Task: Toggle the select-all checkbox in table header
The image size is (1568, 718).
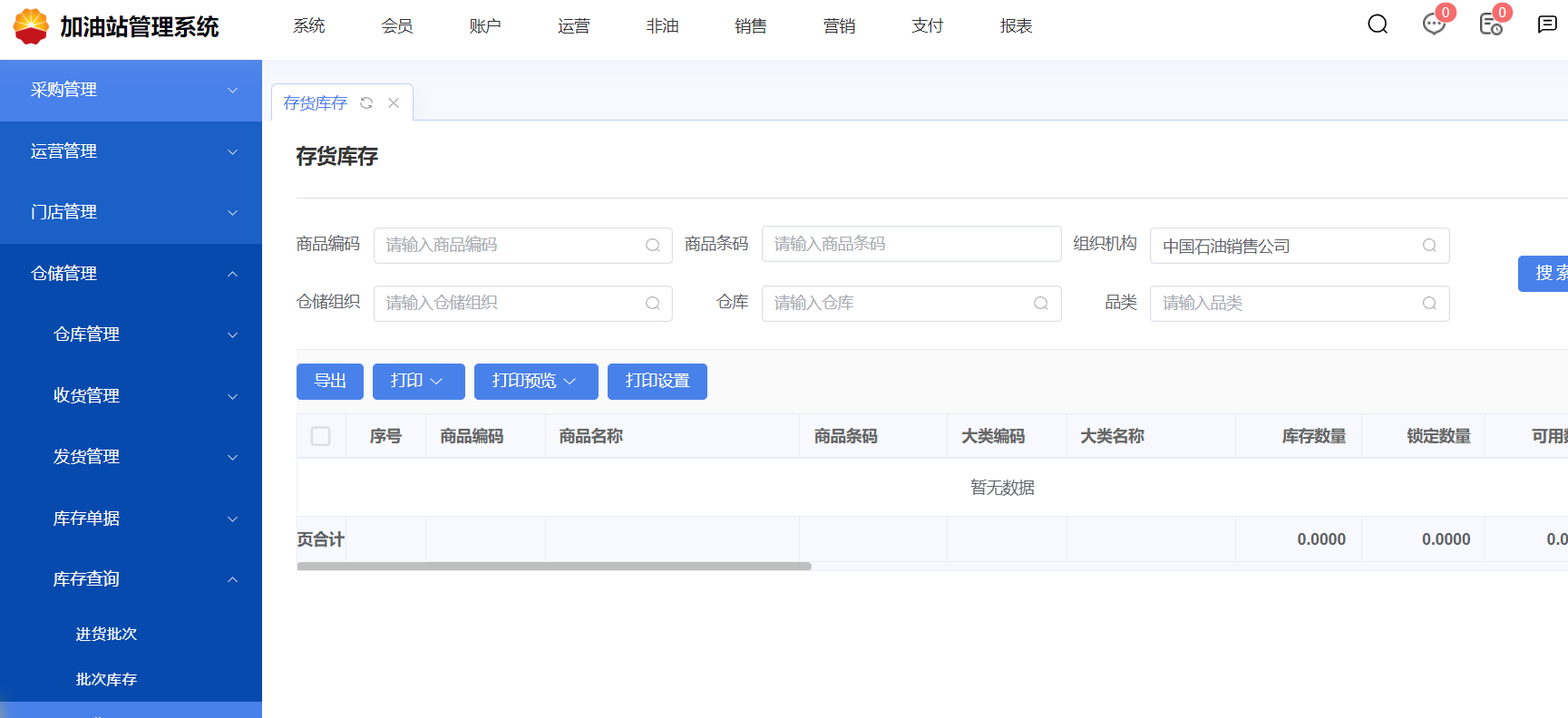Action: coord(321,436)
